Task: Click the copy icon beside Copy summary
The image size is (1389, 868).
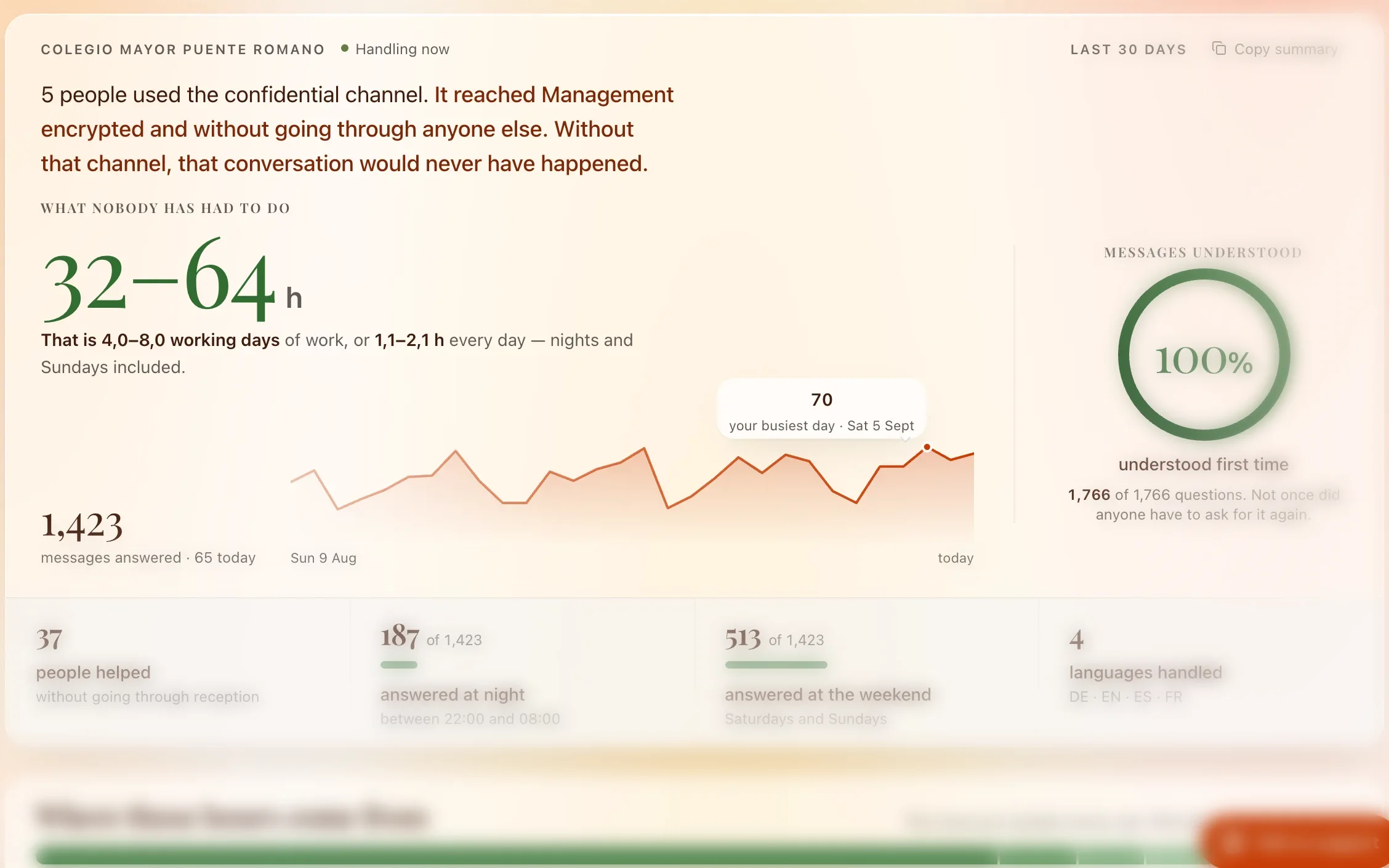Action: pyautogui.click(x=1218, y=48)
